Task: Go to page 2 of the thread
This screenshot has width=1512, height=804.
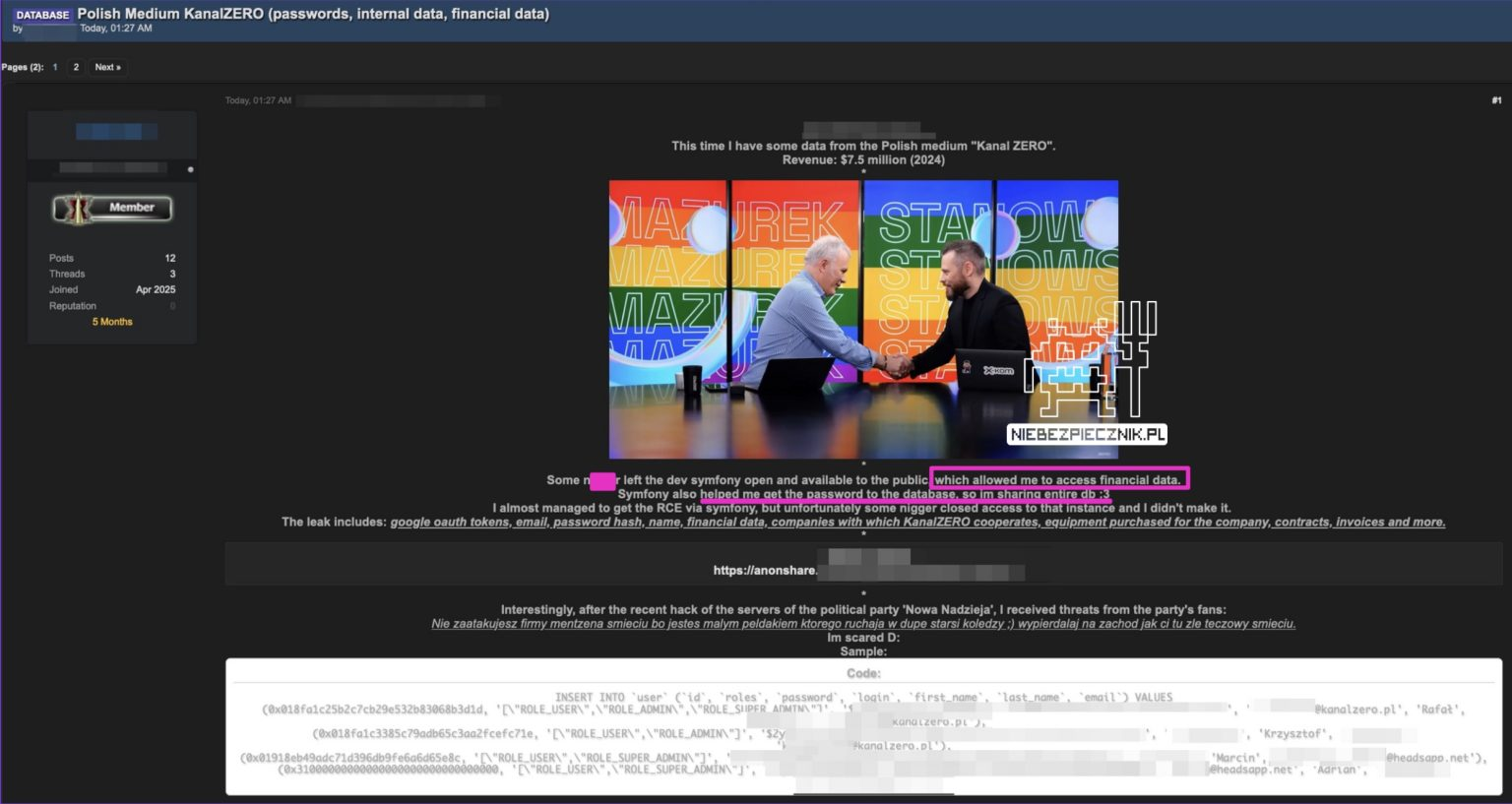Action: 76,67
